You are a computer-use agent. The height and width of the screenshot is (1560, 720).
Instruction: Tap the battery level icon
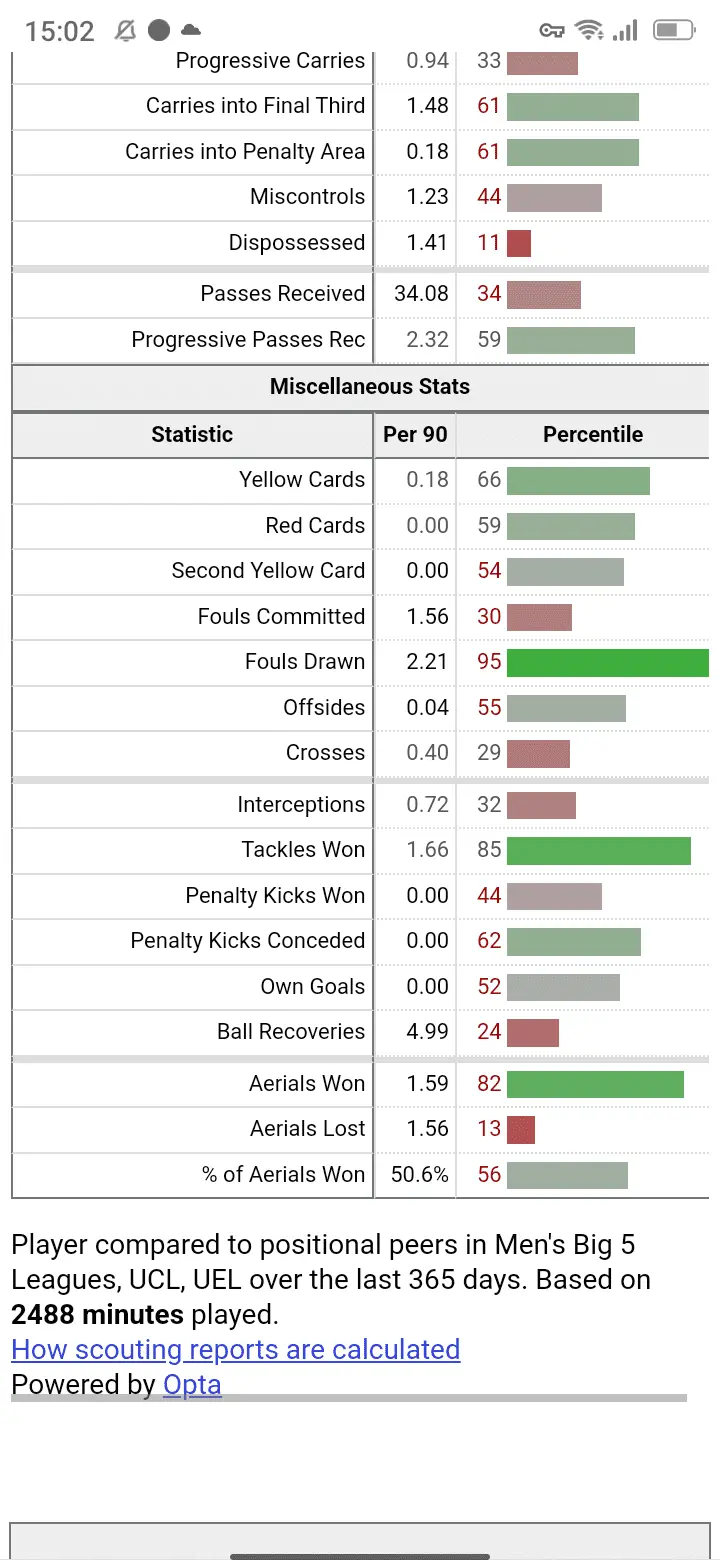tap(674, 31)
